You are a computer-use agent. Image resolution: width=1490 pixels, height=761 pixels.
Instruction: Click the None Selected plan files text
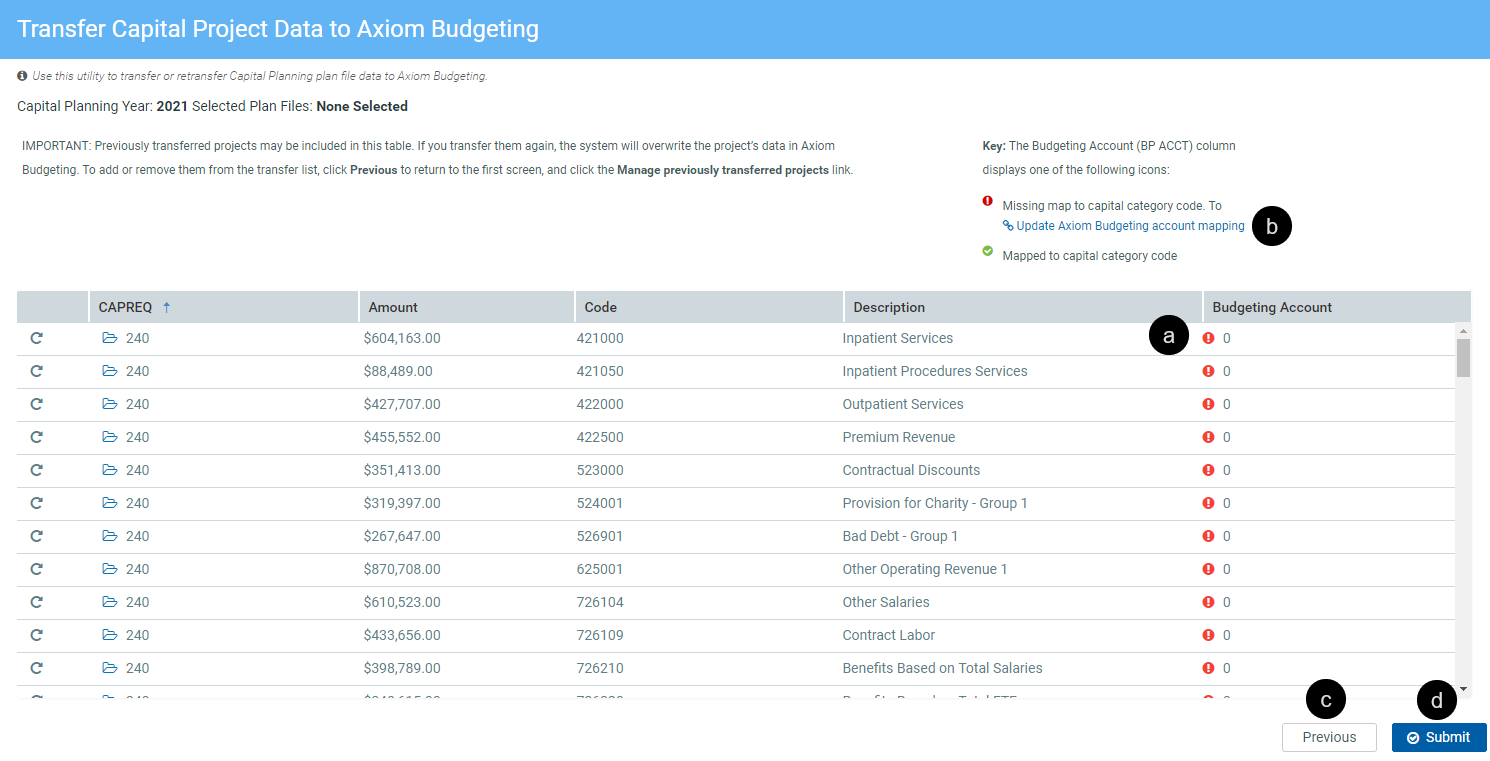coord(362,106)
